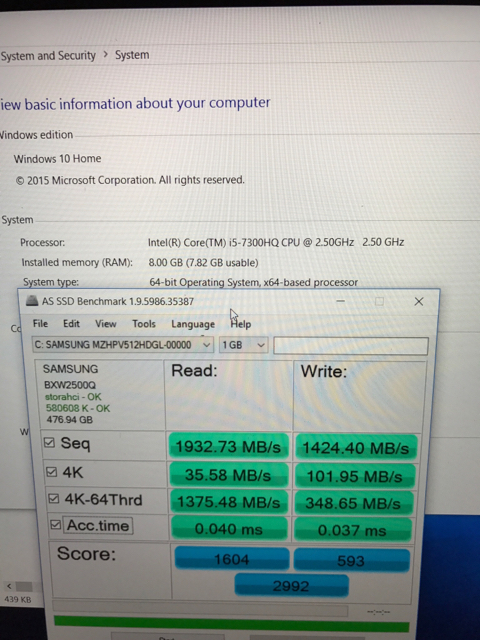
Task: Click the 4K-64Thrd read result 1375.48 MB/s
Action: tap(229, 502)
